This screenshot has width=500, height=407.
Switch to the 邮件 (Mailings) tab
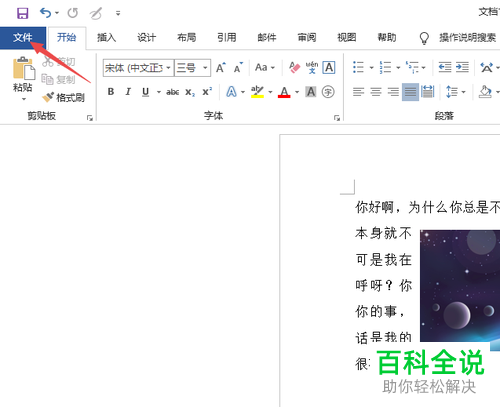coord(267,38)
